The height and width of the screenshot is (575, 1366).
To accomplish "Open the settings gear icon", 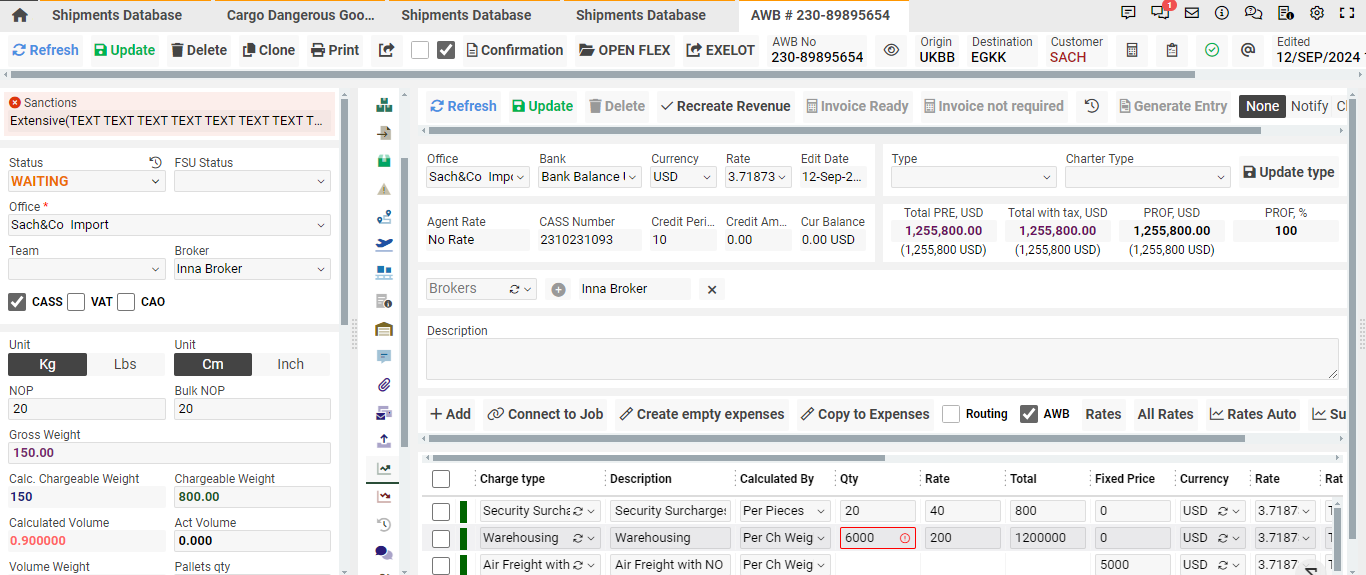I will [1317, 13].
